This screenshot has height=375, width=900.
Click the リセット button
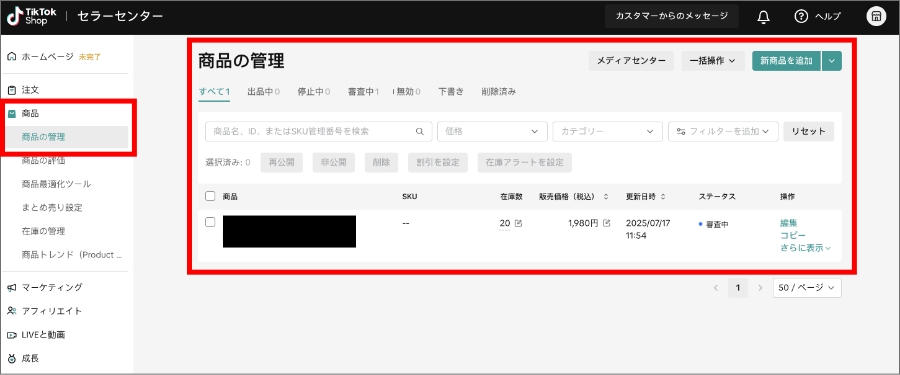[x=809, y=132]
